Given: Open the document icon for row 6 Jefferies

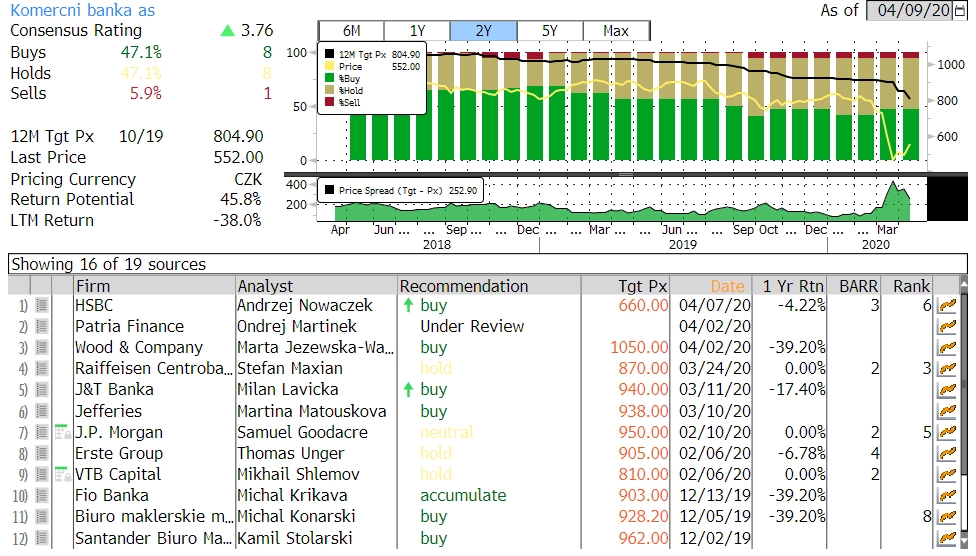Looking at the screenshot, I should pyautogui.click(x=42, y=411).
